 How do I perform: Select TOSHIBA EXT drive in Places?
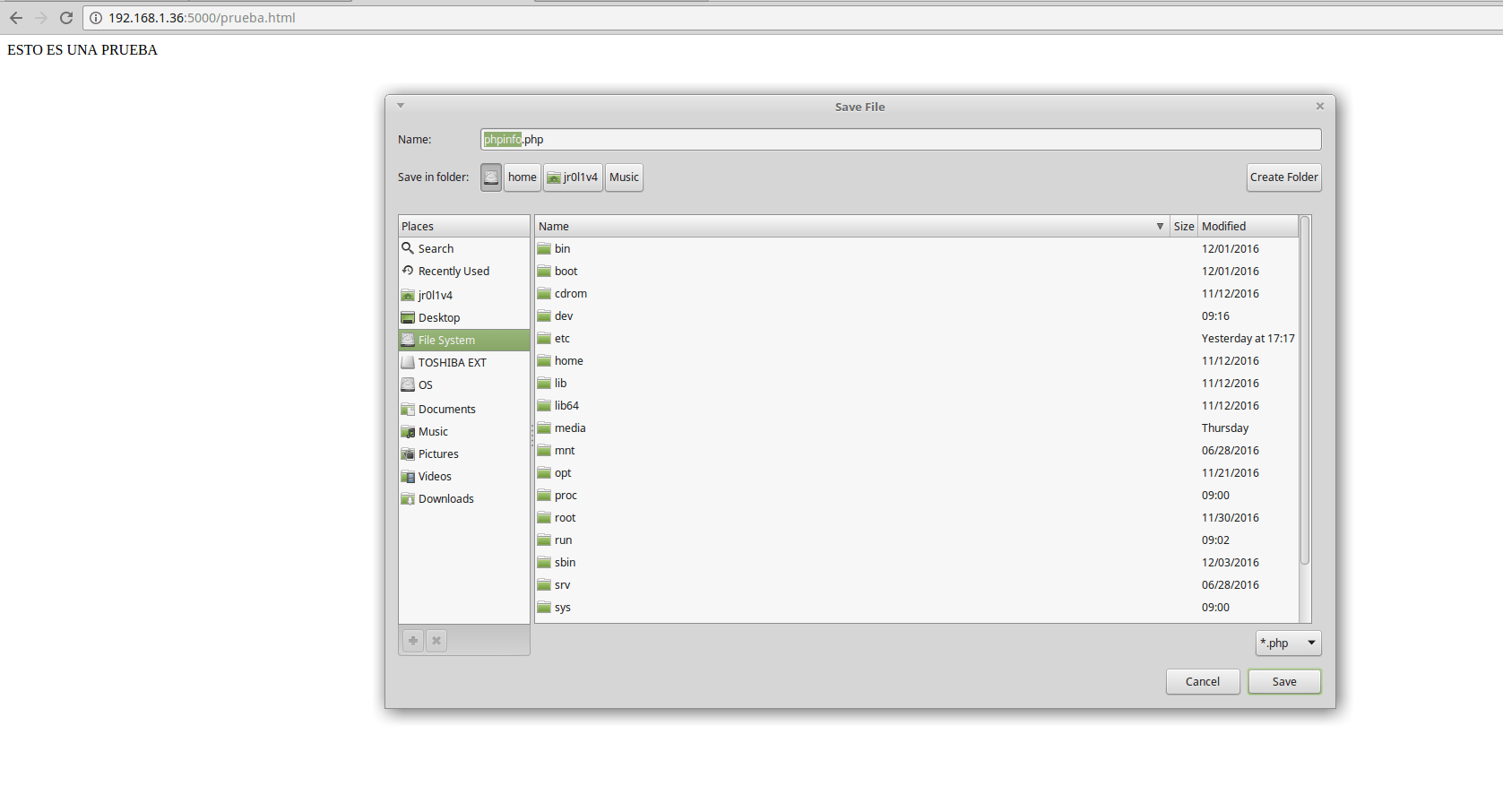coord(452,363)
